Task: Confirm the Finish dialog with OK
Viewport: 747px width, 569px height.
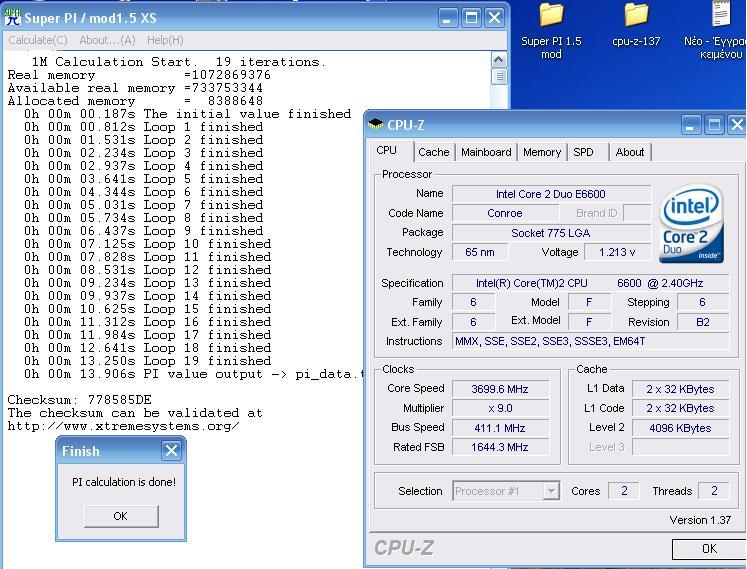Action: click(x=121, y=516)
